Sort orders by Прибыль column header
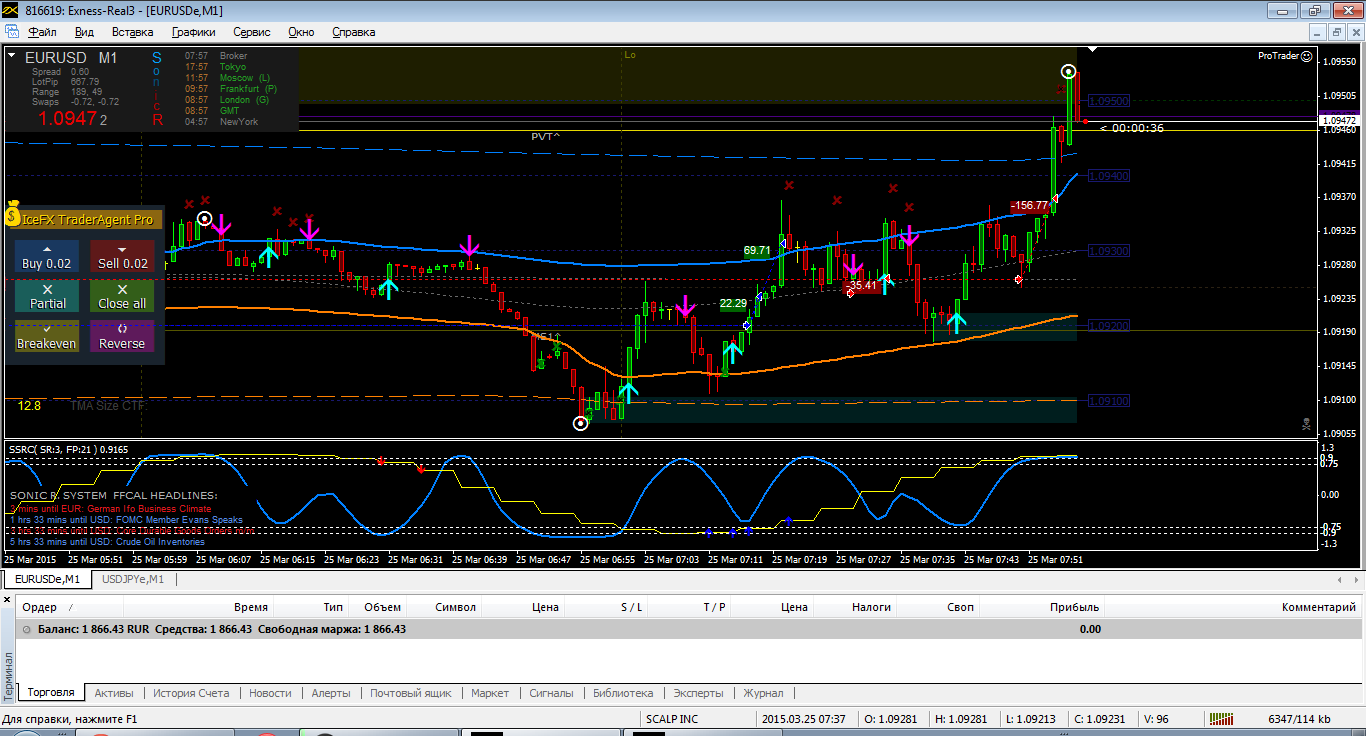Viewport: 1366px width, 736px height. pyautogui.click(x=1074, y=607)
